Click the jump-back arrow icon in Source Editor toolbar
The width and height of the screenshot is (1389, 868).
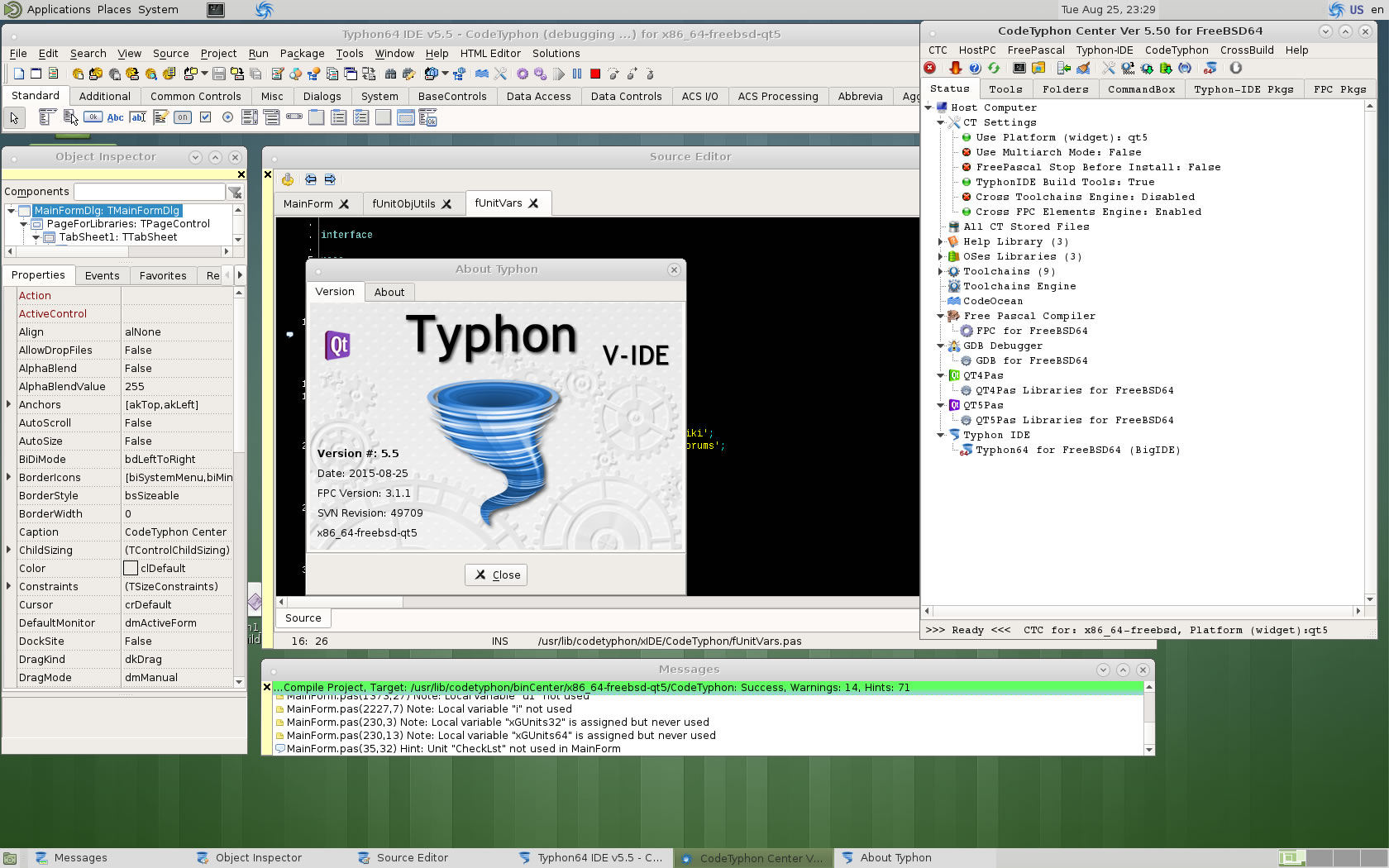(310, 179)
